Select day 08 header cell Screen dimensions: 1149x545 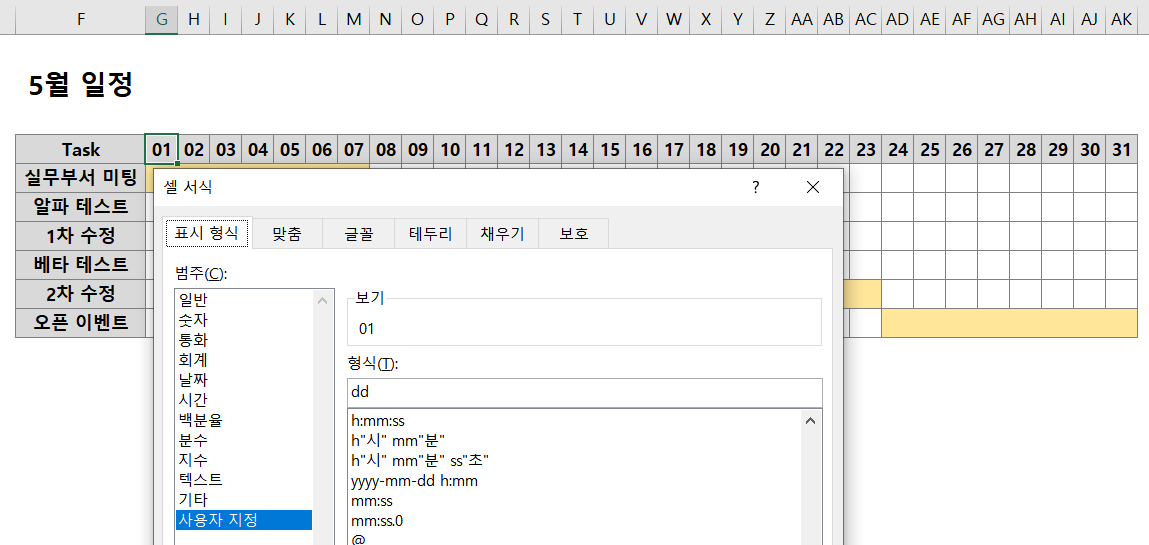click(385, 149)
